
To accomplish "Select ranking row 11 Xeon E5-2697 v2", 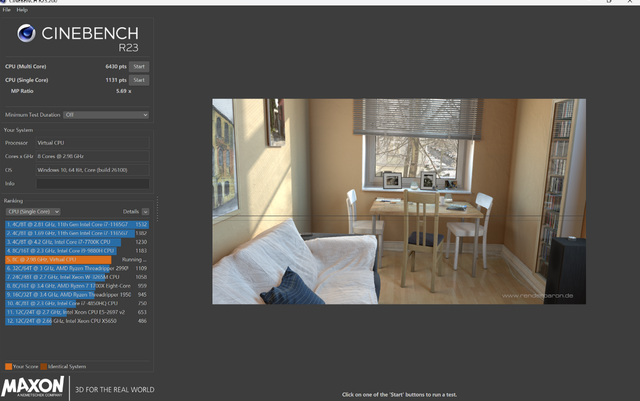I will 77,312.
